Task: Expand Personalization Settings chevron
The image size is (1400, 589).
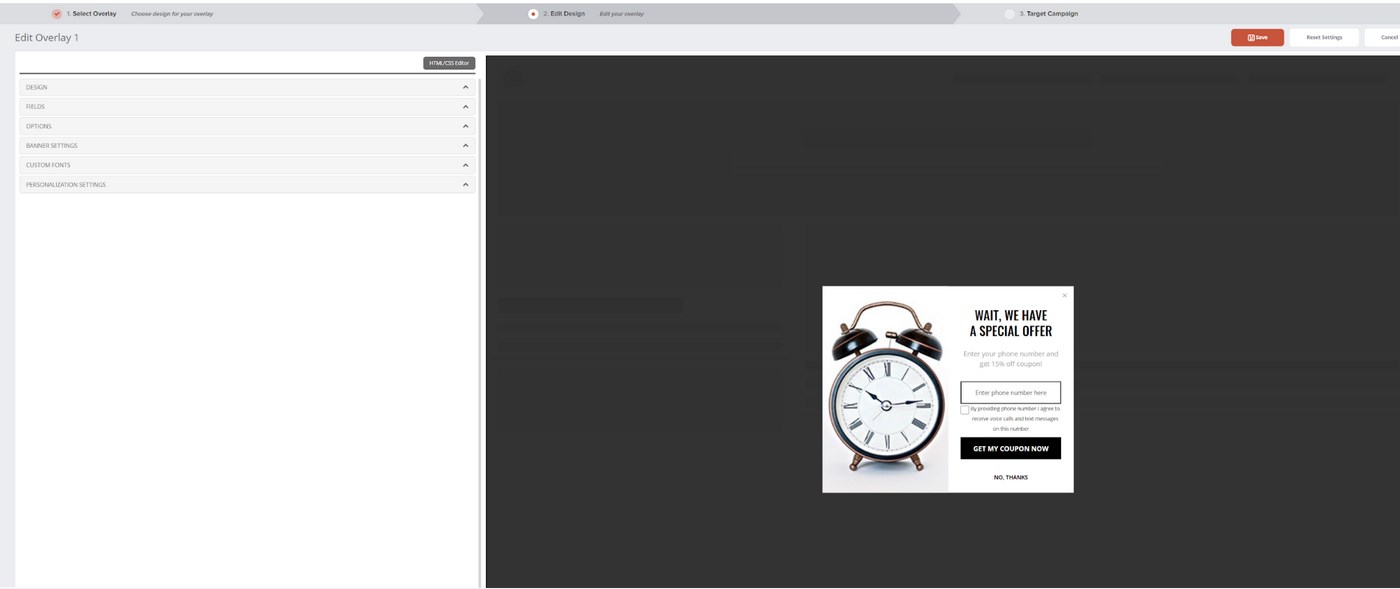Action: [x=465, y=184]
